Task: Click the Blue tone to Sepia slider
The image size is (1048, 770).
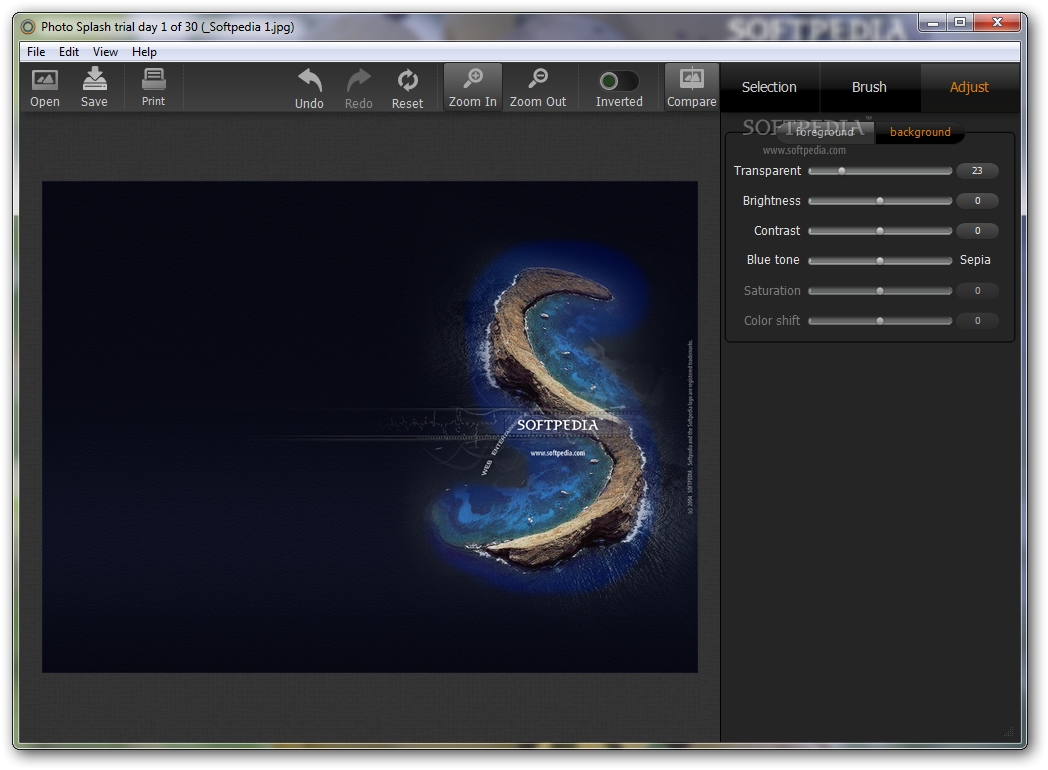Action: [x=880, y=261]
